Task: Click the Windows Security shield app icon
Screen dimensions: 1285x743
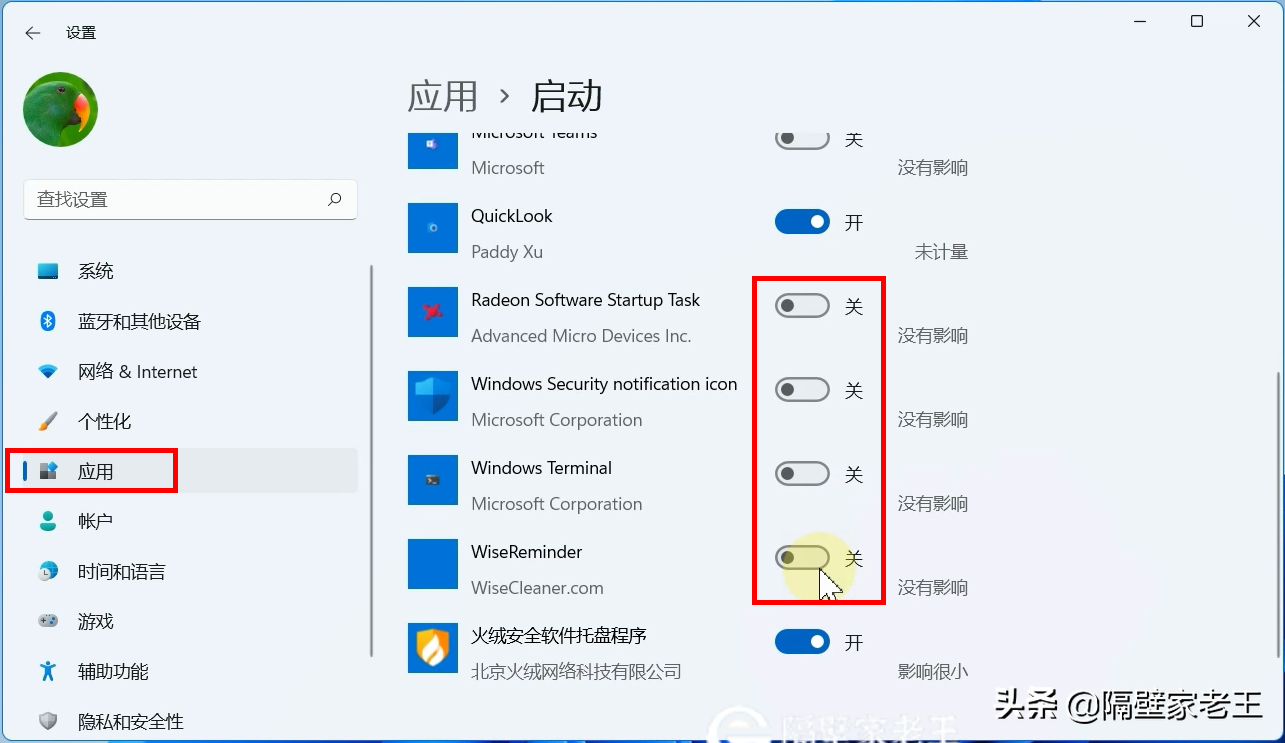Action: 433,396
